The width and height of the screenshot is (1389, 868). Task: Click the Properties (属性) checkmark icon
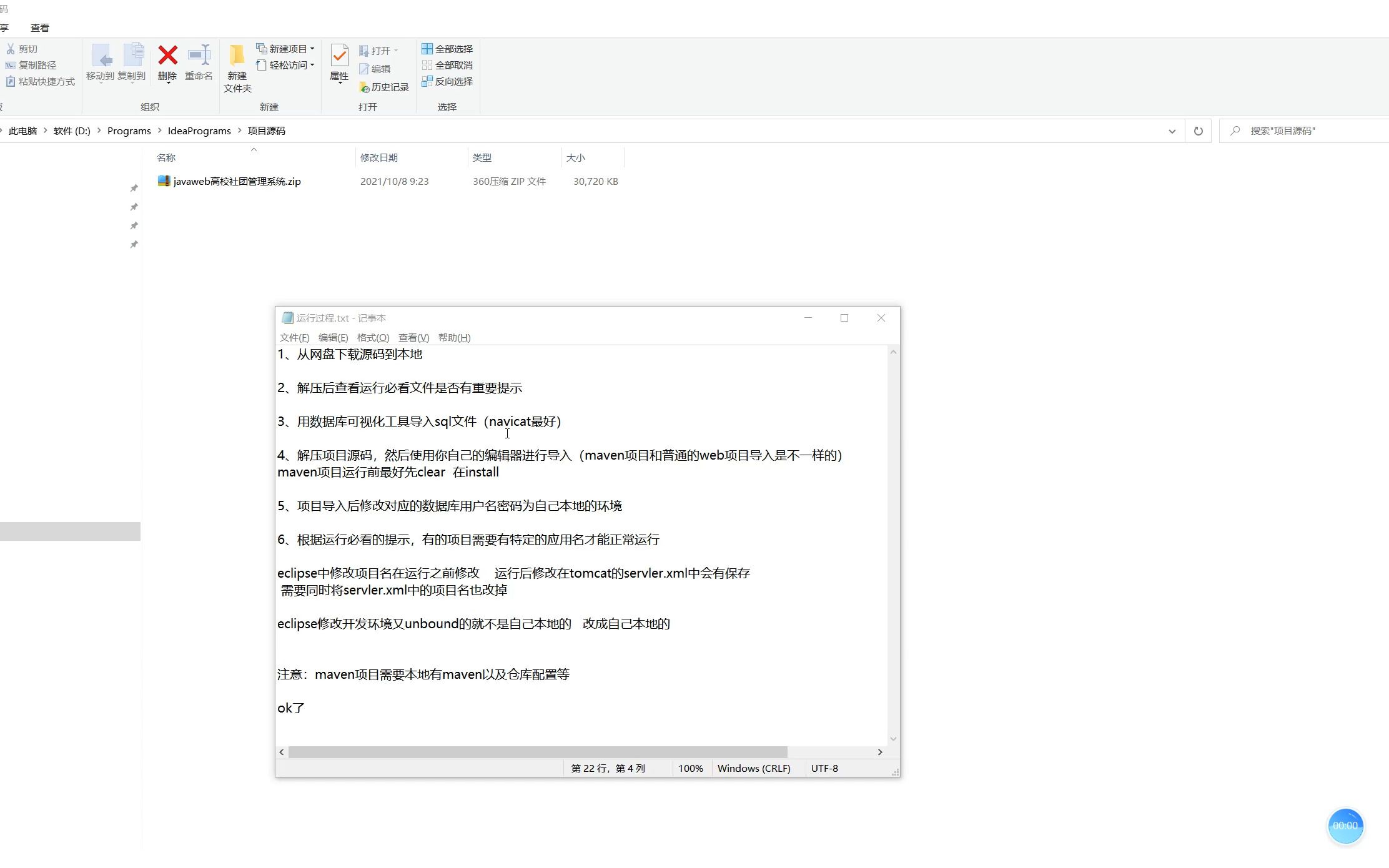(339, 56)
